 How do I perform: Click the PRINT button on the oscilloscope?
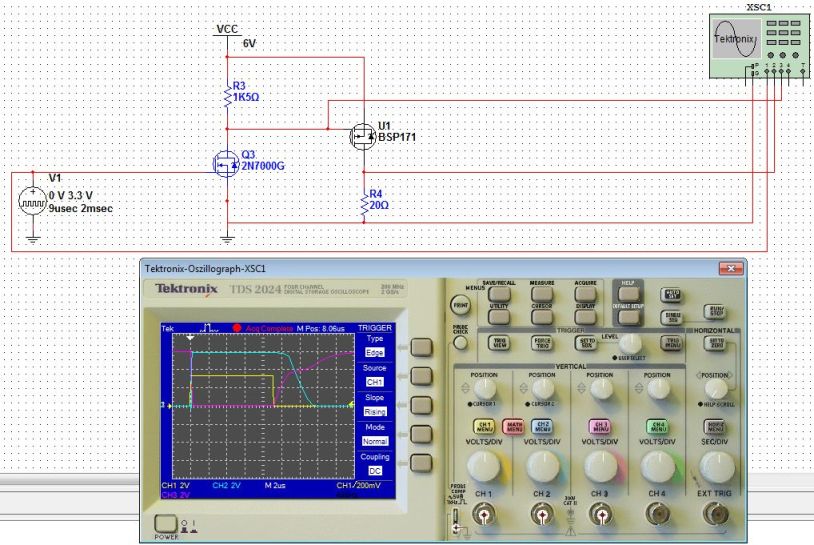(x=460, y=305)
